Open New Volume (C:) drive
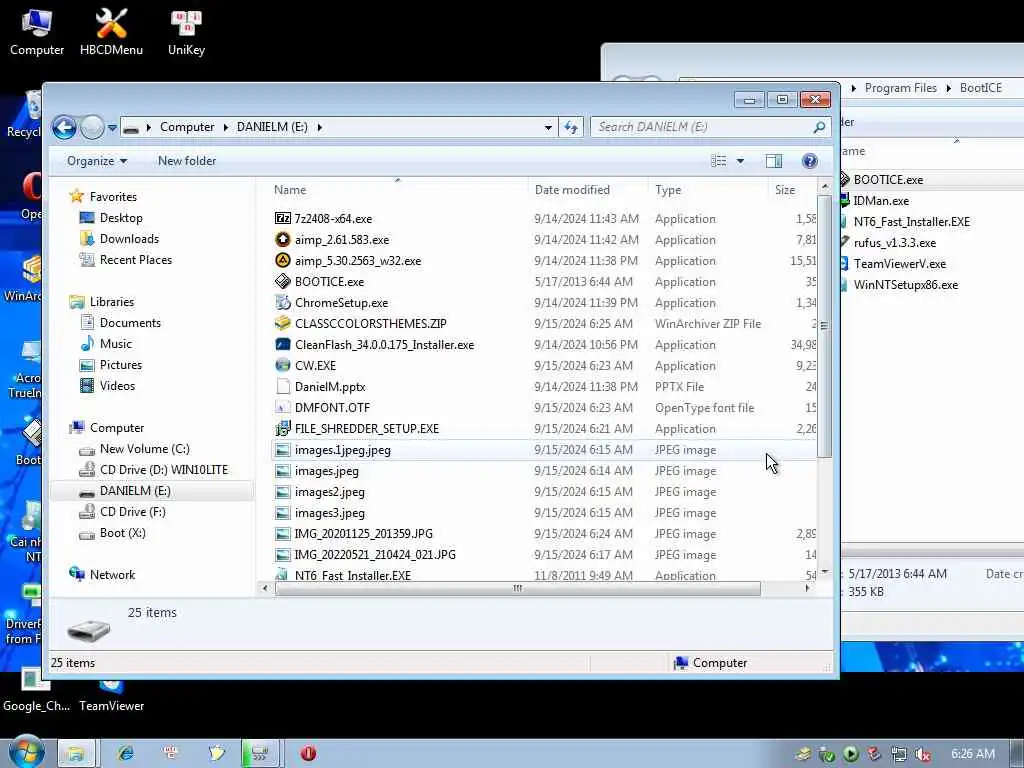Image resolution: width=1024 pixels, height=768 pixels. pyautogui.click(x=144, y=449)
